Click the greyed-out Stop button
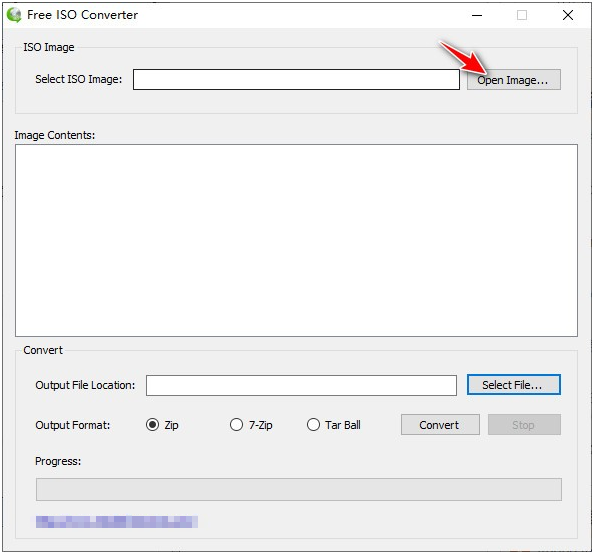 point(524,425)
